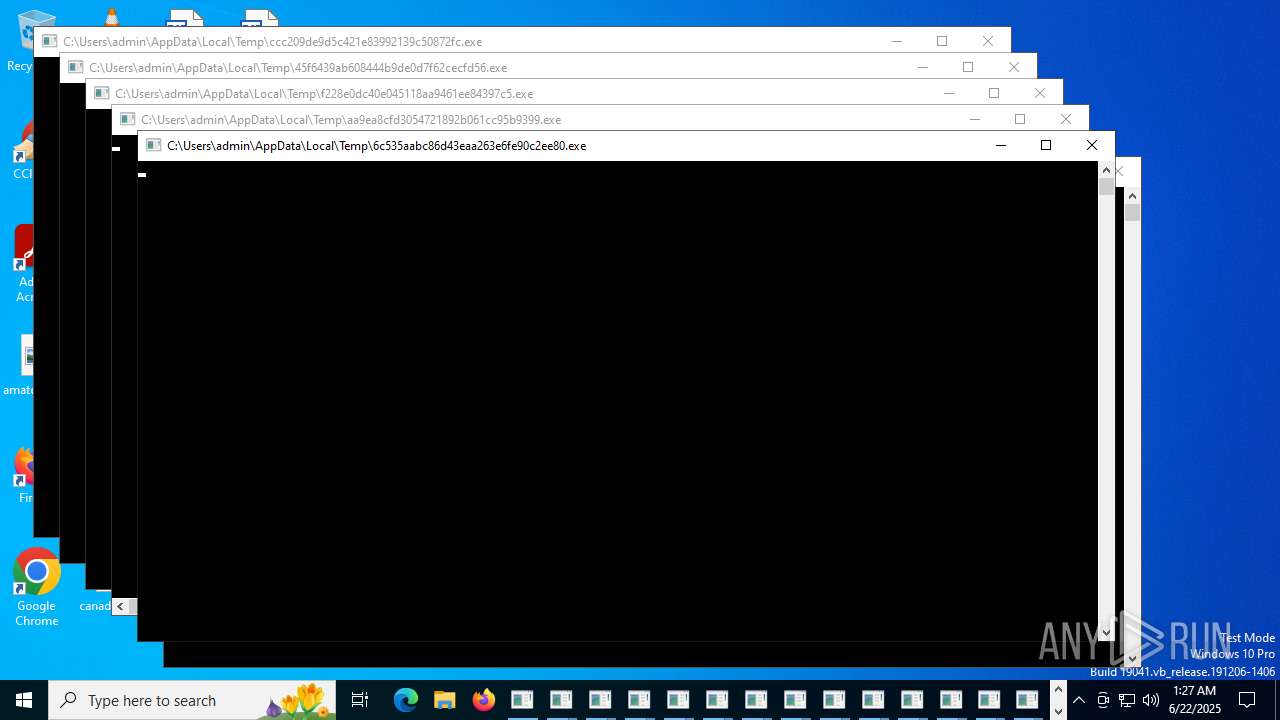The height and width of the screenshot is (720, 1280).
Task: Open system menu icon of ccc209de9d5c4 window
Action: tap(49, 41)
